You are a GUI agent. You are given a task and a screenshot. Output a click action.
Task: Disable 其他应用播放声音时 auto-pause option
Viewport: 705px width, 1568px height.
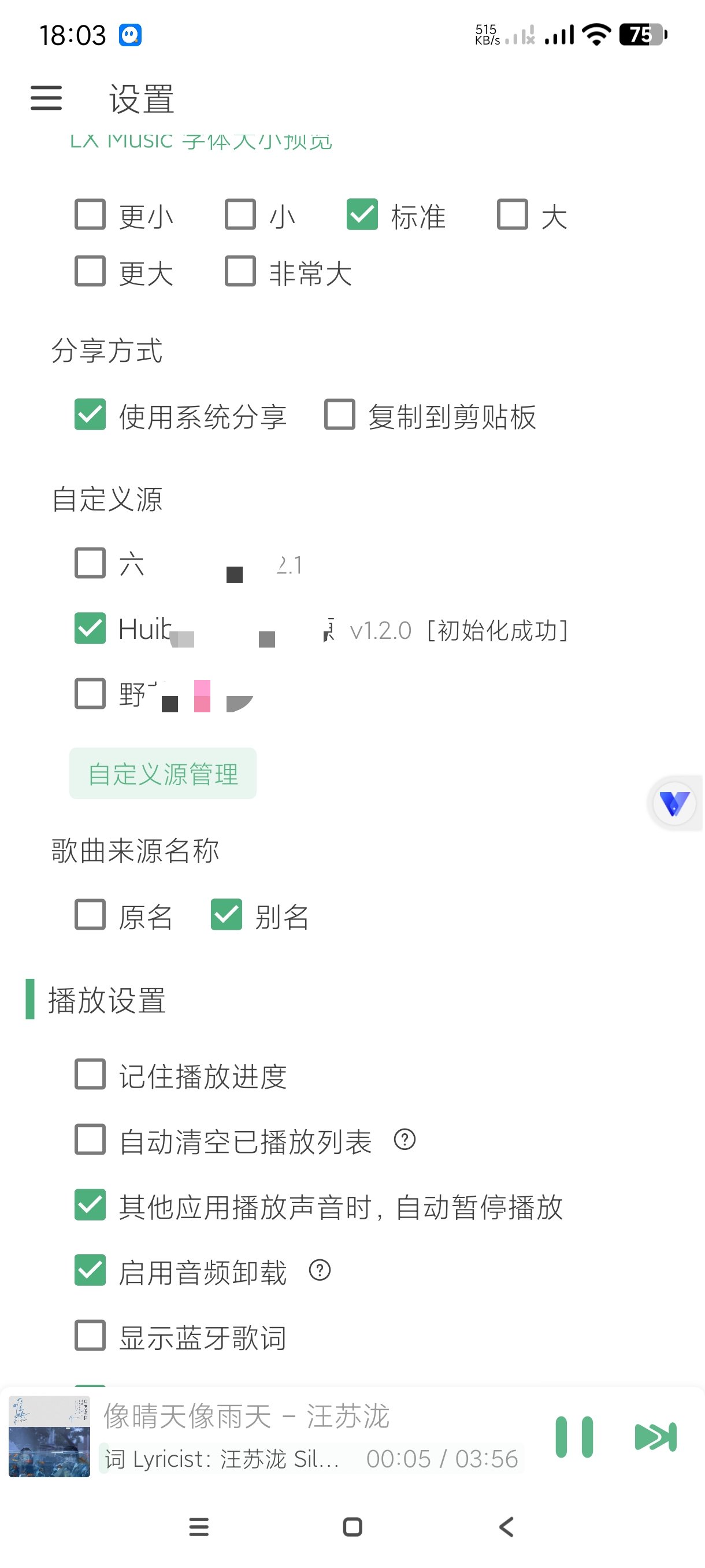pyautogui.click(x=90, y=1204)
